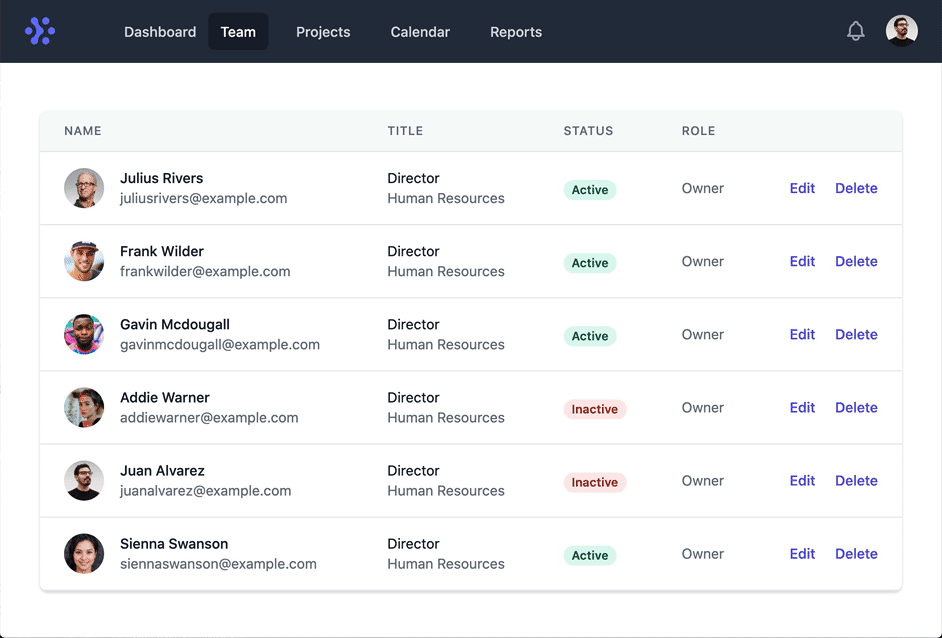The image size is (942, 638).
Task: Click the purple app logo
Action: pos(40,32)
